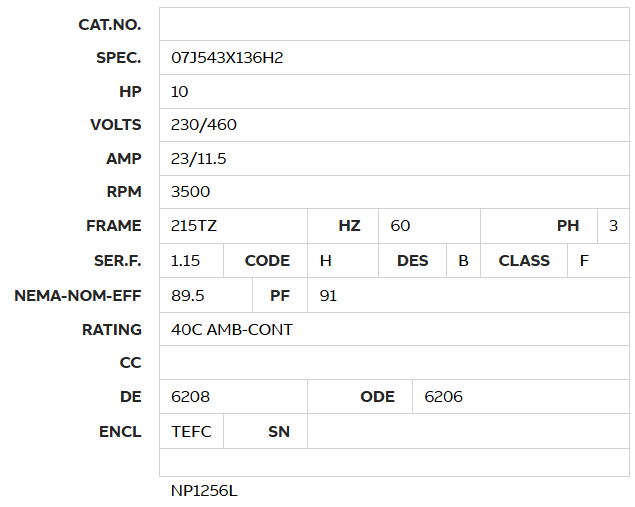Click the CLASS value F

[x=584, y=260]
